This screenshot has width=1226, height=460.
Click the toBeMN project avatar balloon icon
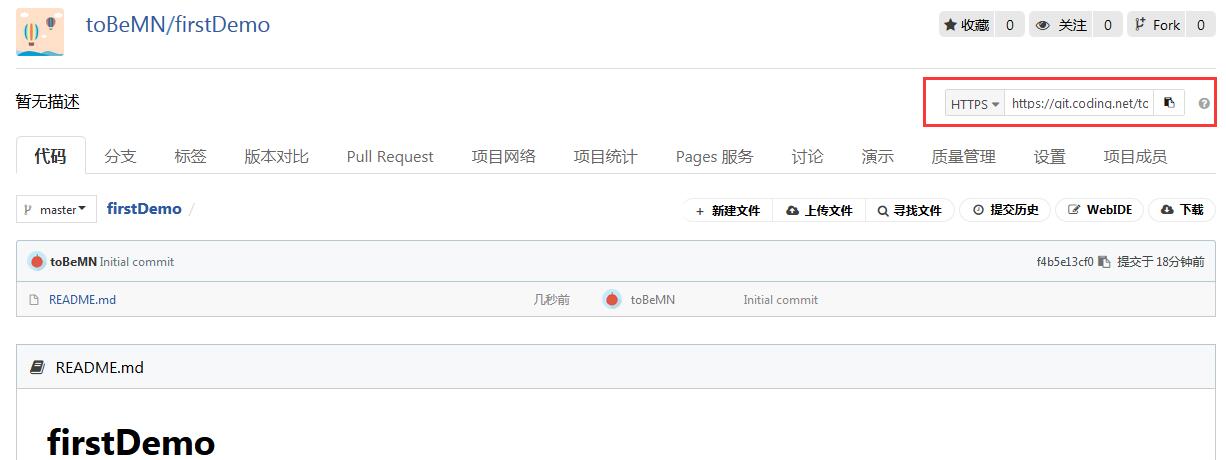click(40, 32)
